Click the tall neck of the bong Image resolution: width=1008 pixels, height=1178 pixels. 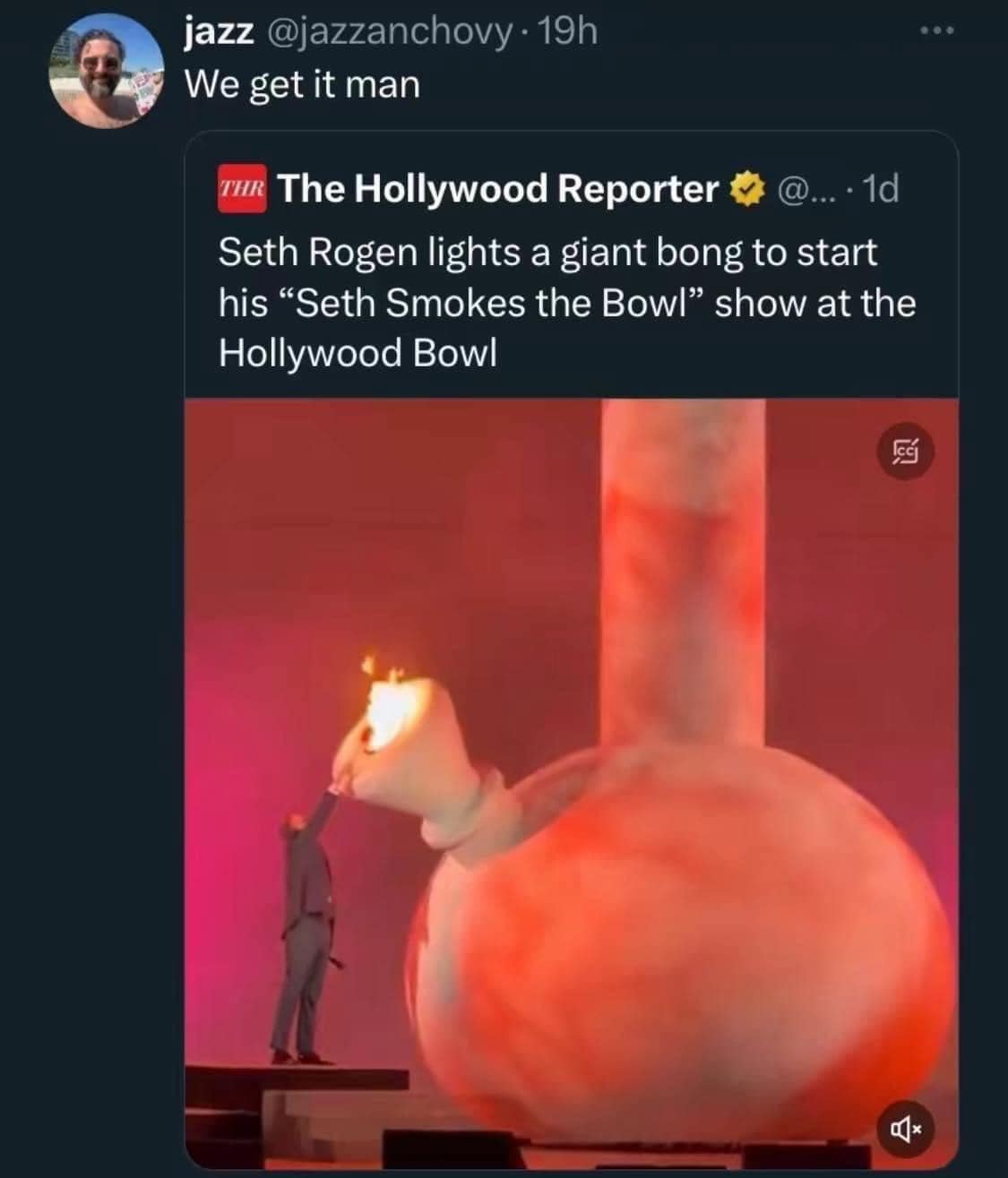click(683, 573)
